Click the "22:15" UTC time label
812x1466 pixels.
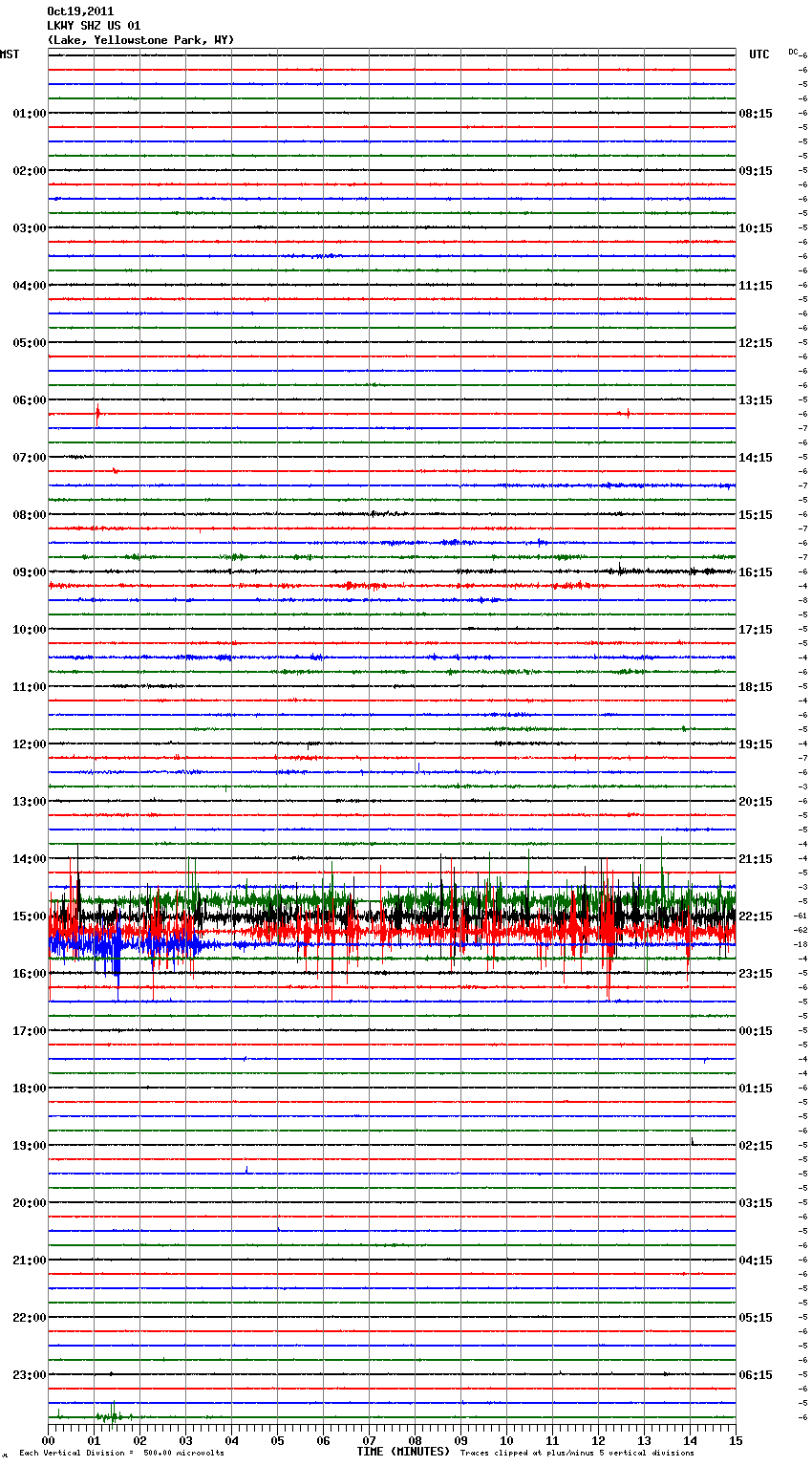[756, 916]
